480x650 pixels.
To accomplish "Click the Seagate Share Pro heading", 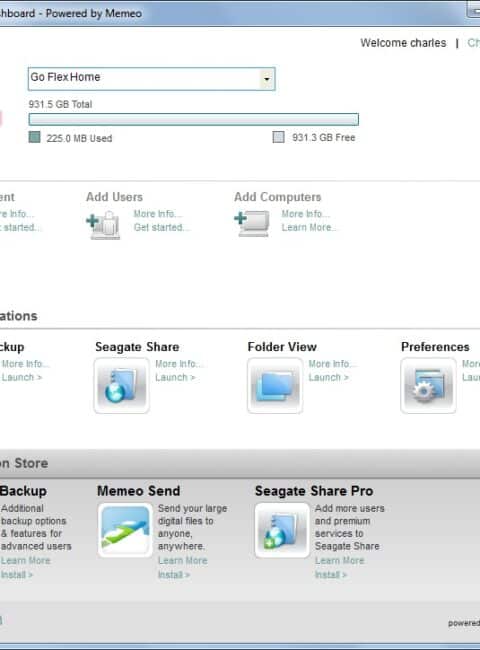I will (314, 491).
